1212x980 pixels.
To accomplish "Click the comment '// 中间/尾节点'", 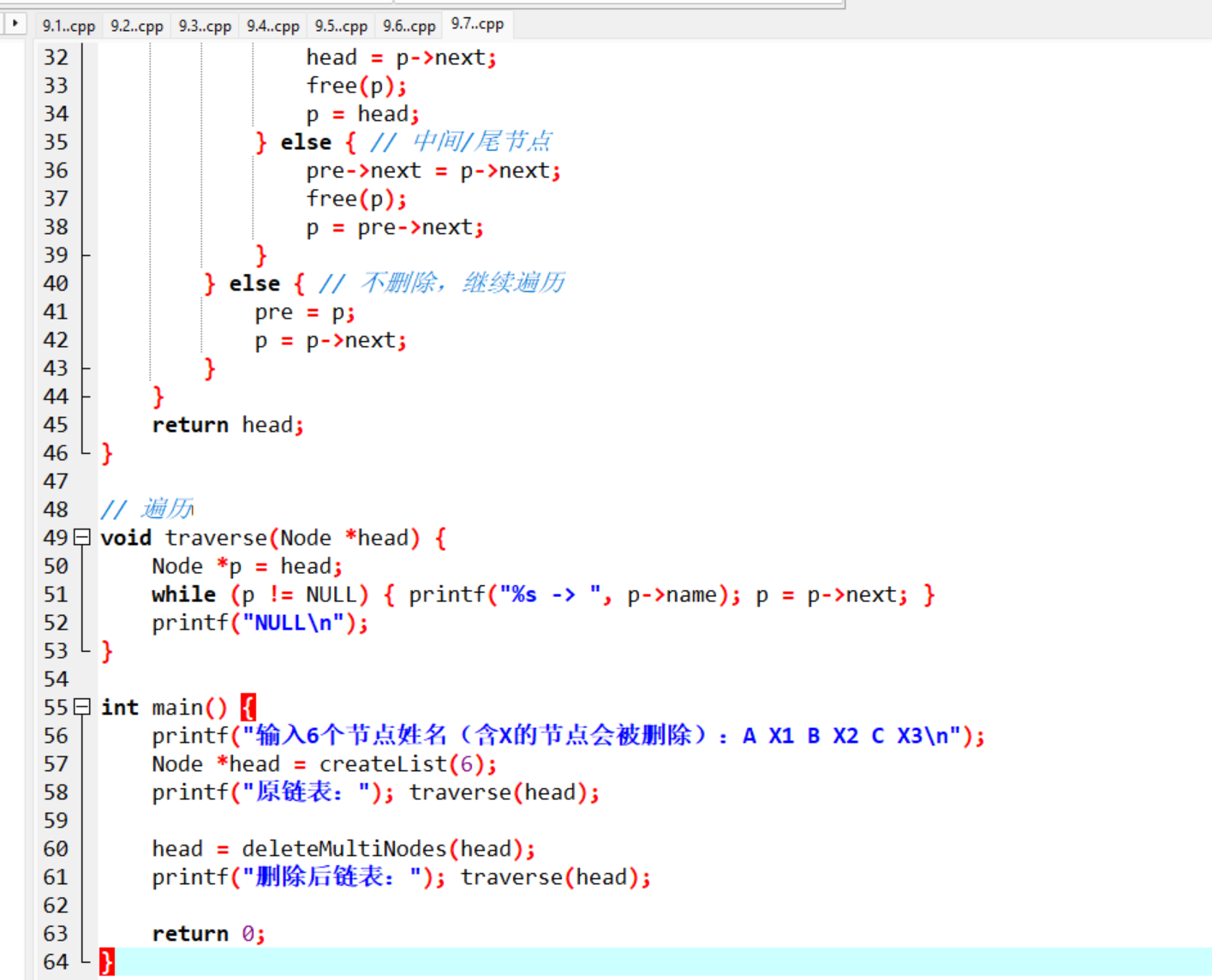I will (x=461, y=141).
